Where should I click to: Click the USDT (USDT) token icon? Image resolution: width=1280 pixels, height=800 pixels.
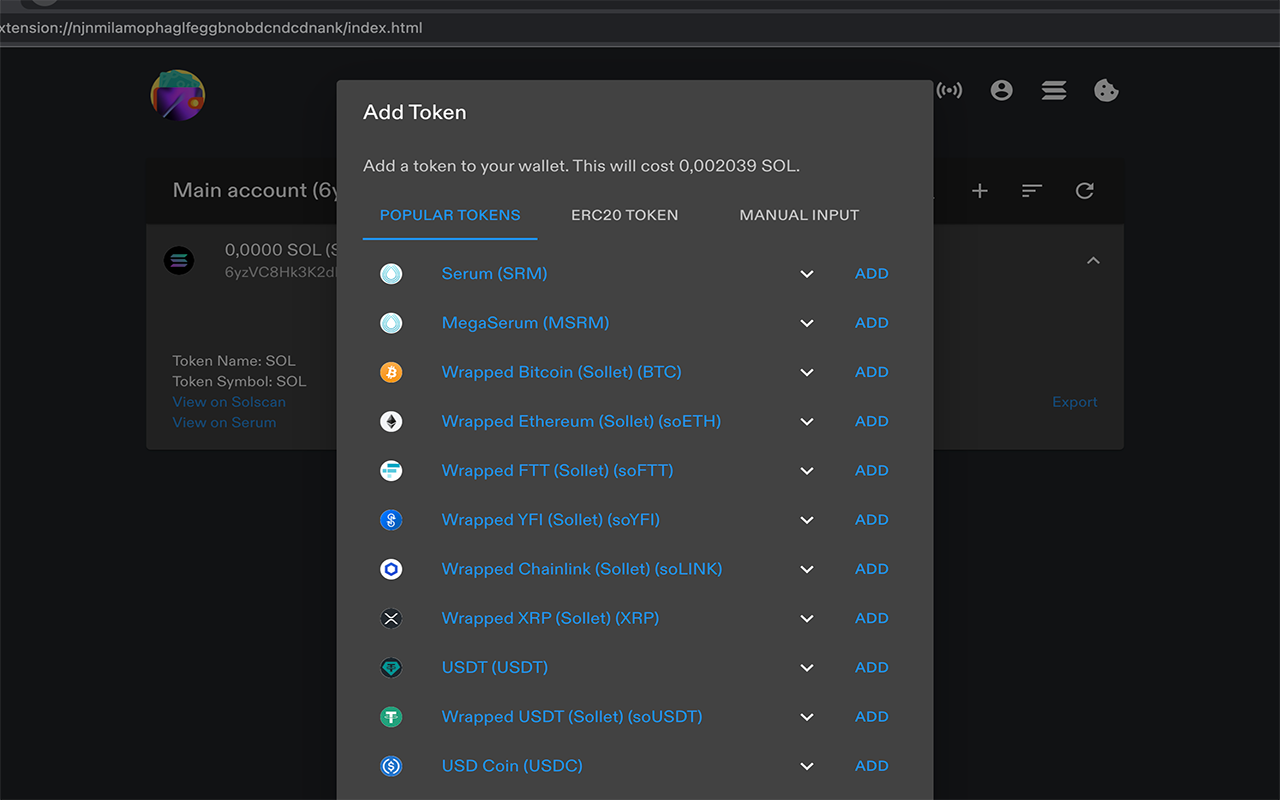coord(391,667)
